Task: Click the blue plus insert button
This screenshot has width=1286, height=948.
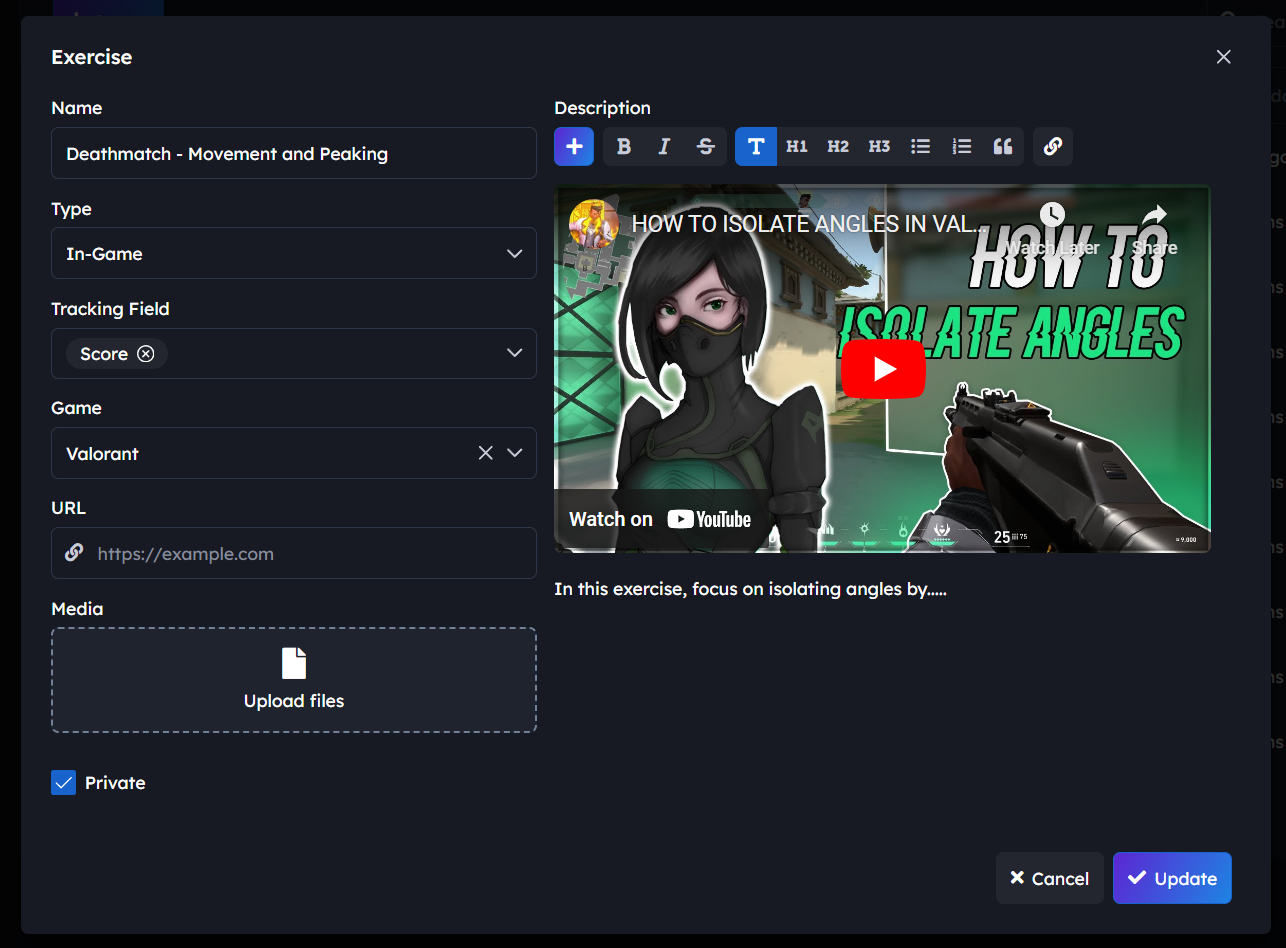Action: [x=574, y=147]
